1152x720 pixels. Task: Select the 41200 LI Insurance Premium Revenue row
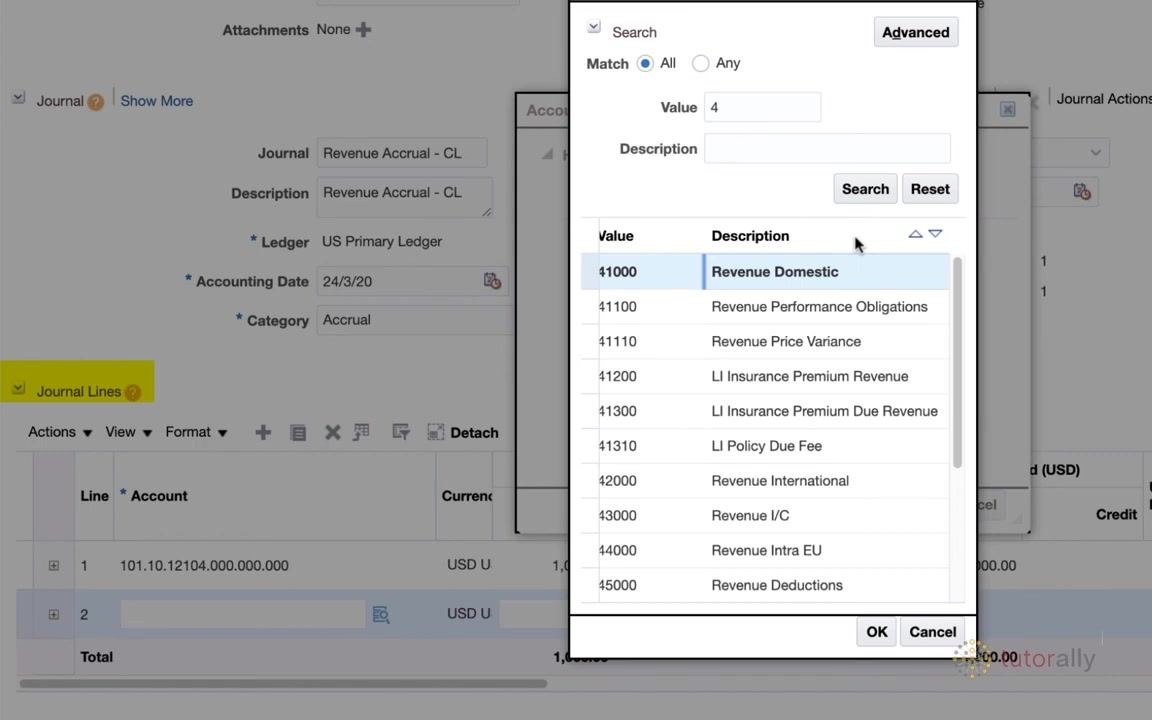click(x=765, y=376)
